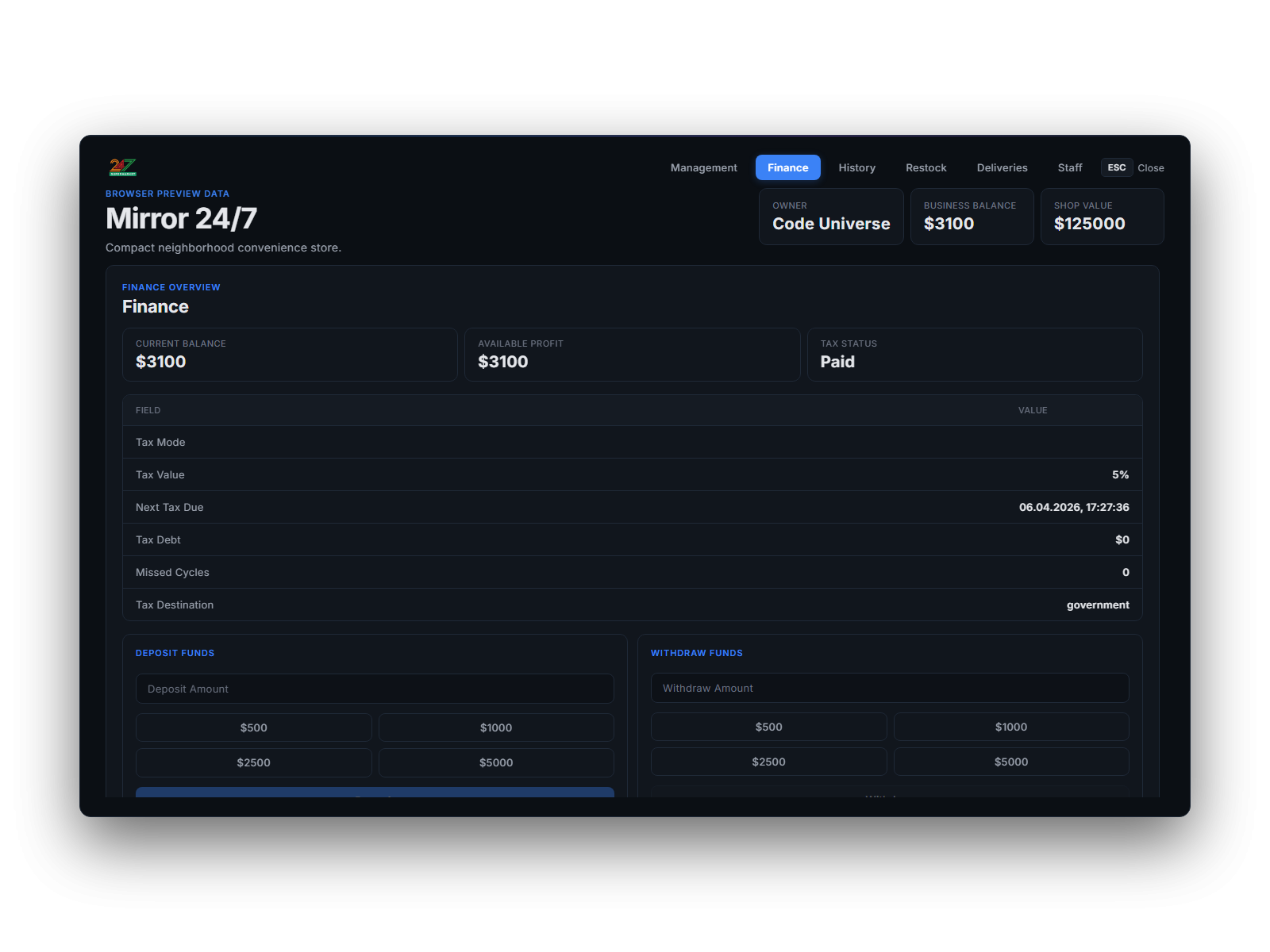Click the Tax Debt $0 value
The width and height of the screenshot is (1270, 952).
tap(1122, 539)
